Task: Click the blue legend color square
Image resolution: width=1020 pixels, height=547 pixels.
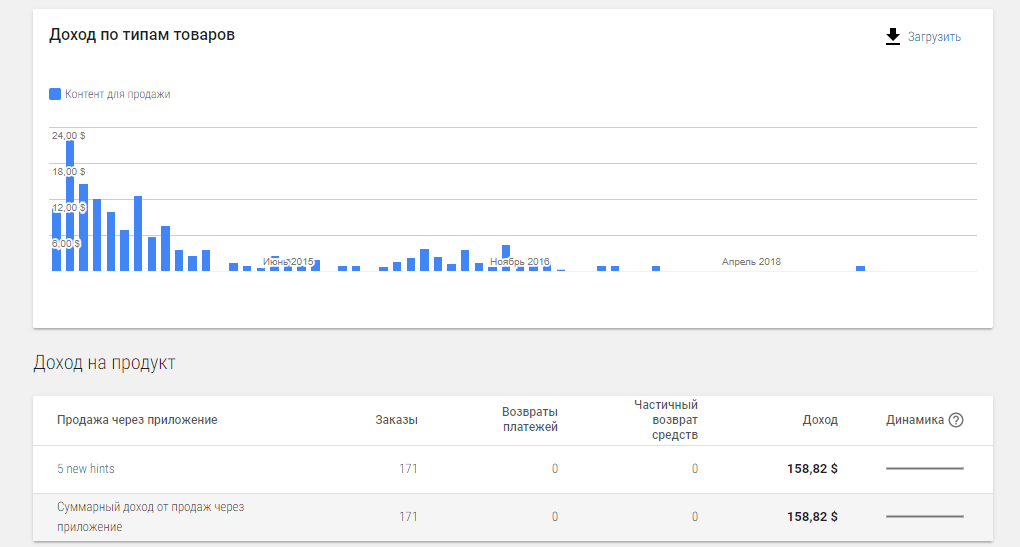Action: 55,94
